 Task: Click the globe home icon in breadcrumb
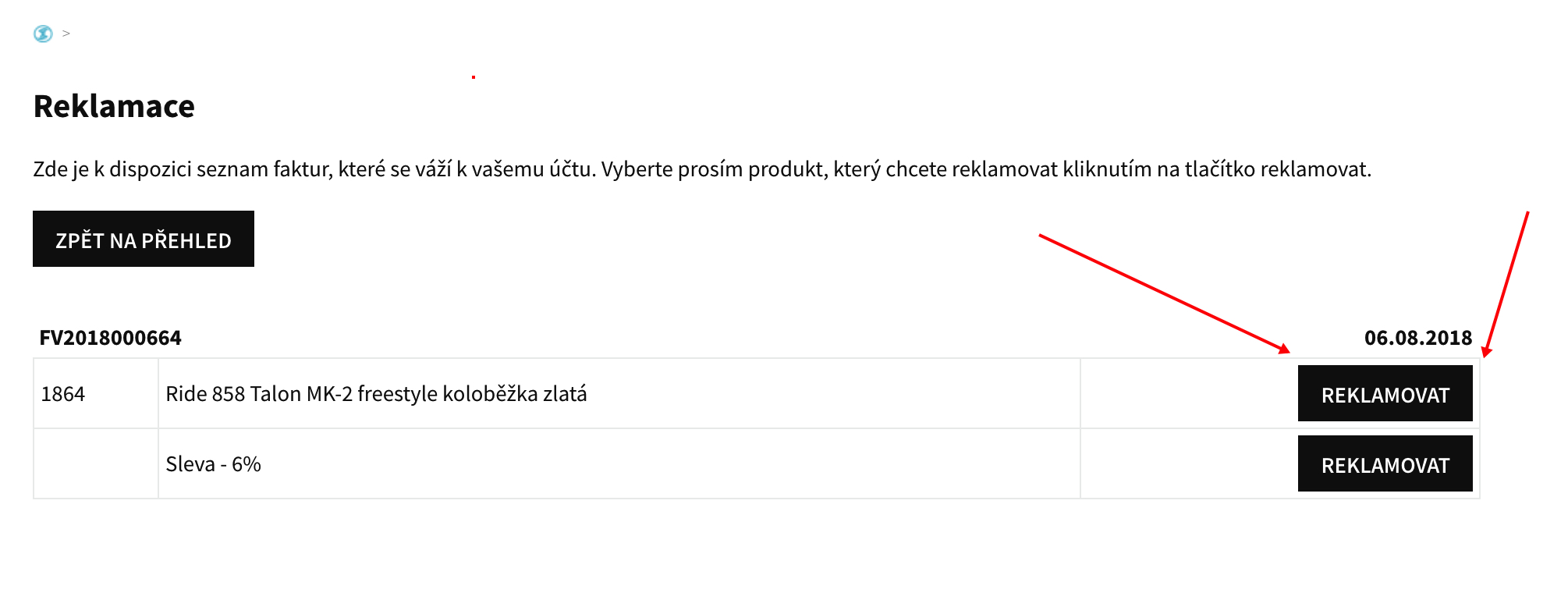pos(43,34)
